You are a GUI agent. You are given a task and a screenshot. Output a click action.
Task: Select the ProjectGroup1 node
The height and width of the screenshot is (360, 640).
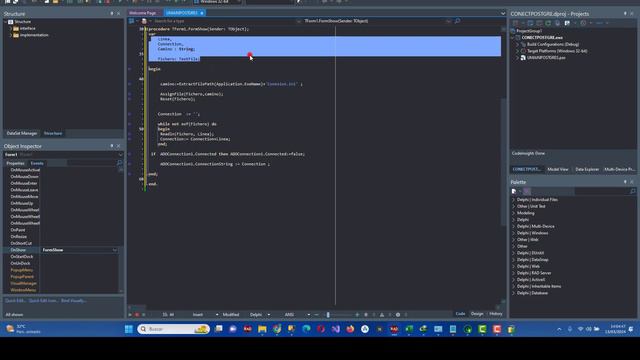[x=529, y=31]
